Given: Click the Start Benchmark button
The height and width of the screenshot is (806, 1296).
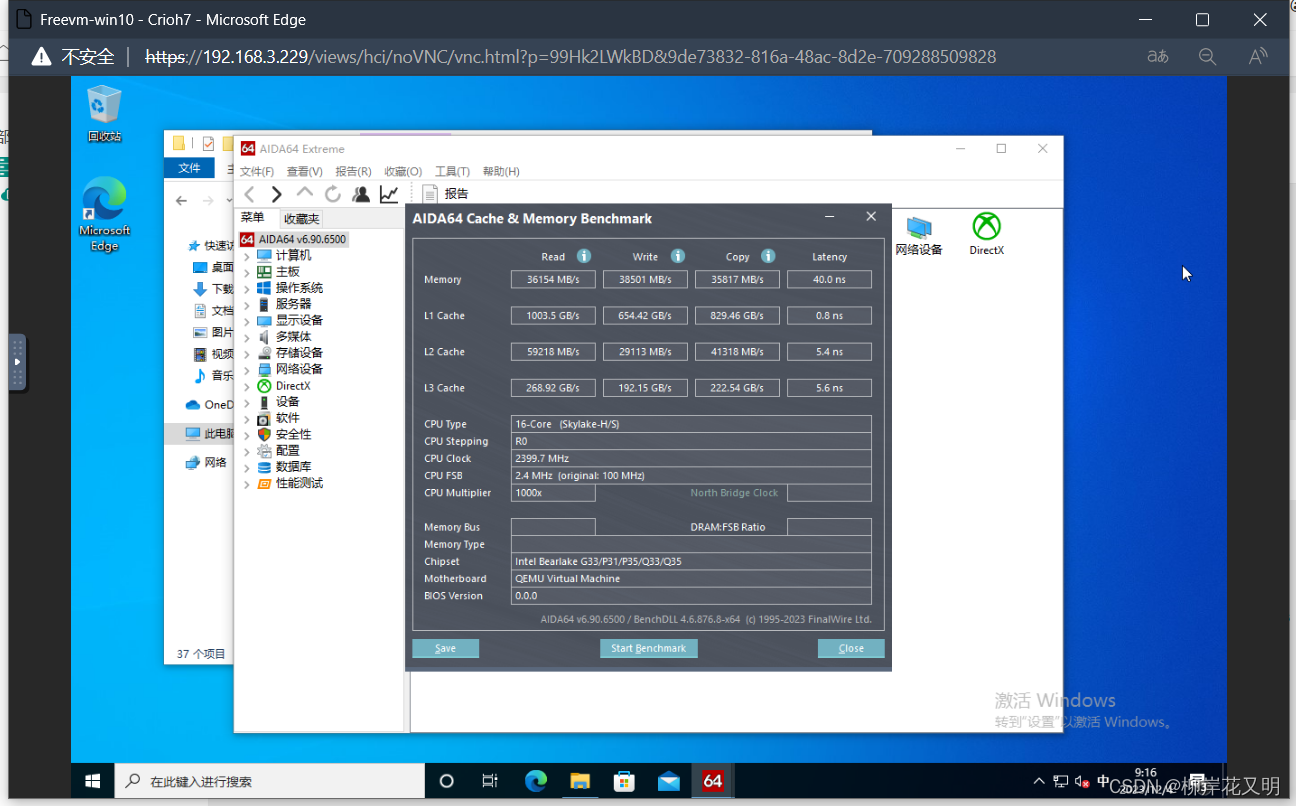Looking at the screenshot, I should (648, 648).
